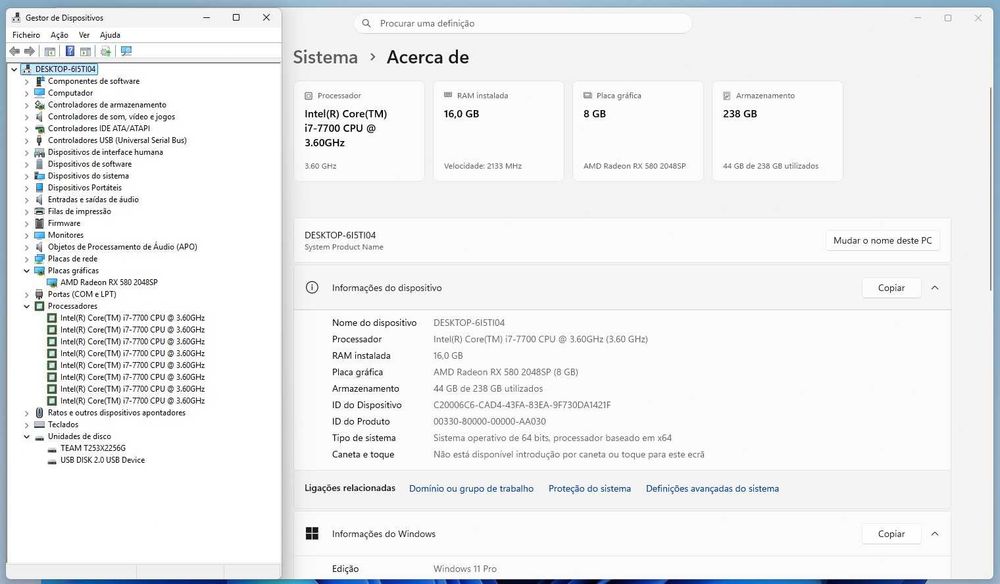The width and height of the screenshot is (1000, 584).
Task: Click the Windows logo beside Informações do Windows
Action: (x=312, y=534)
